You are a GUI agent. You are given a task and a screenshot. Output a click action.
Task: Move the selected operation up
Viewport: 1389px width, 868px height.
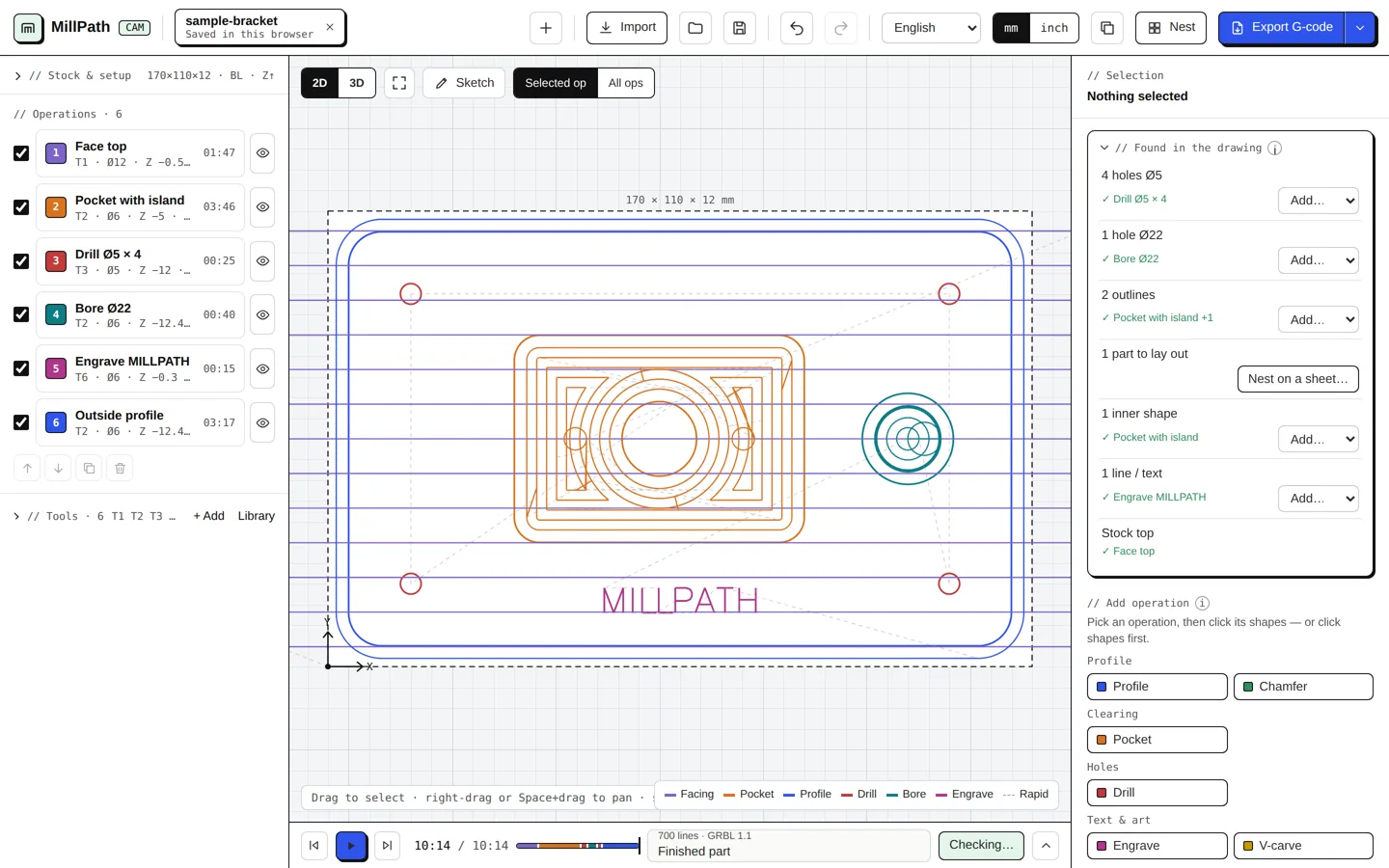click(x=27, y=468)
